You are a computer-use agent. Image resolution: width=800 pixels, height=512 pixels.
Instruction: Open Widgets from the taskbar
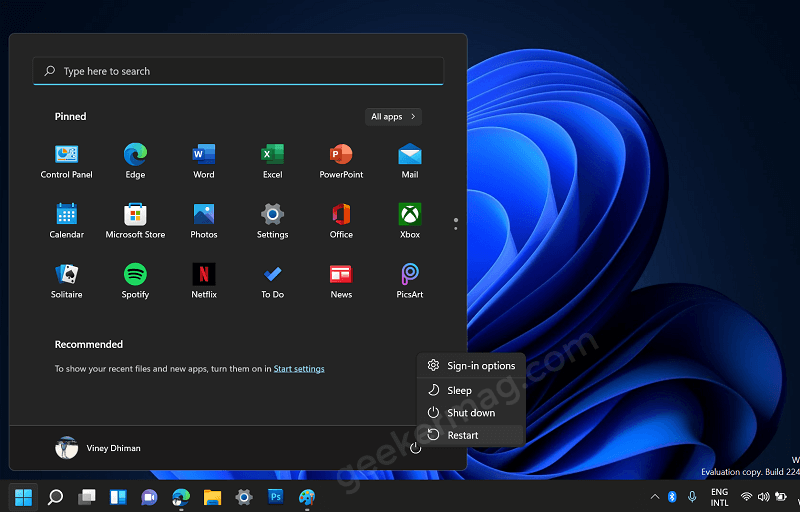pyautogui.click(x=118, y=497)
